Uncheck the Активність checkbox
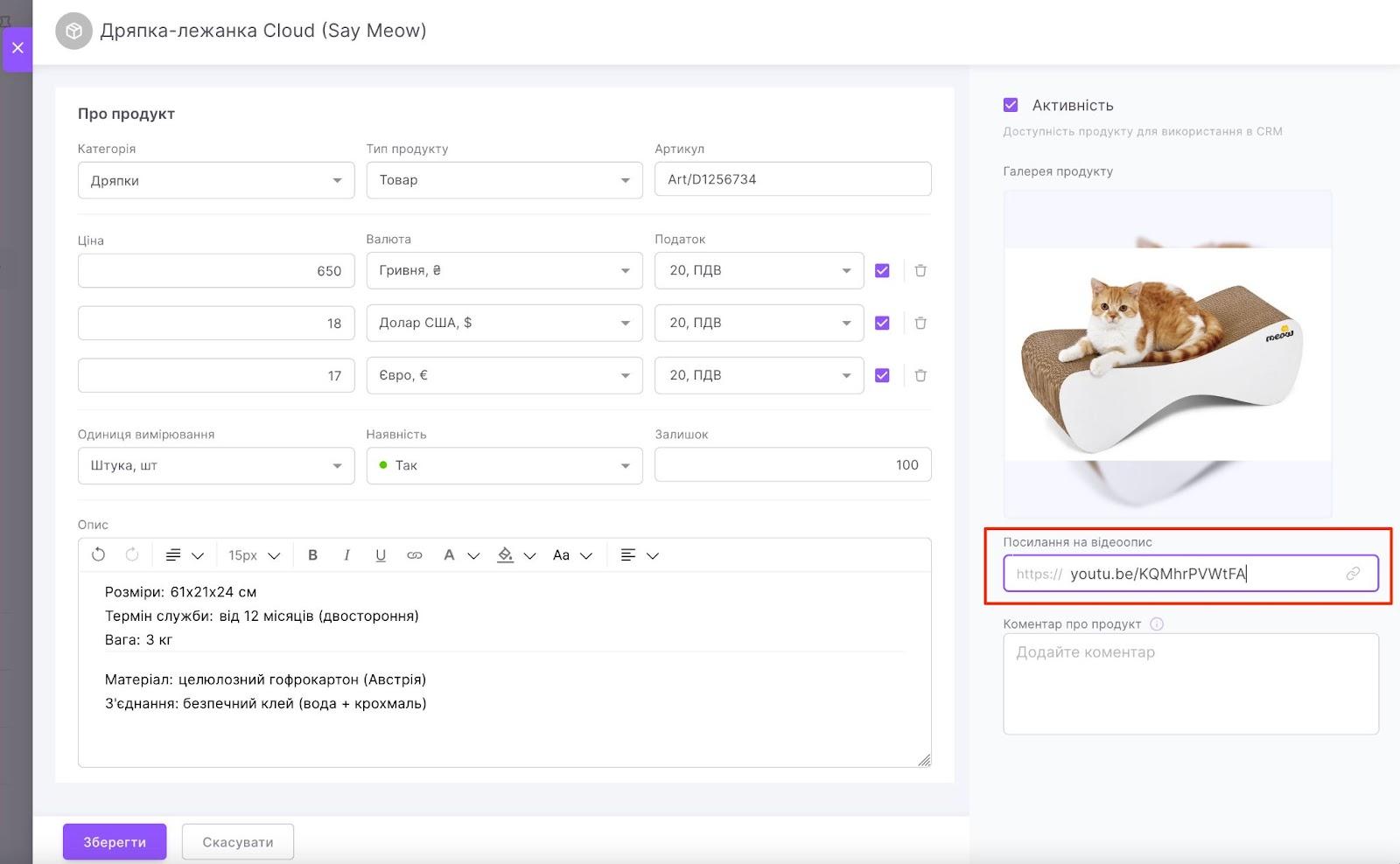 (x=1011, y=105)
